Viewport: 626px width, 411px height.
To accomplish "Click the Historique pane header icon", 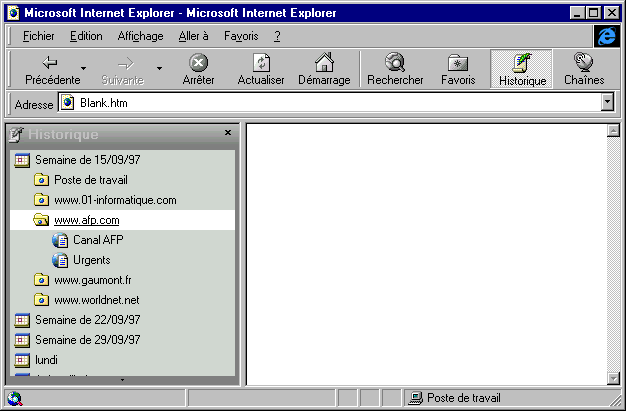I will pyautogui.click(x=16, y=135).
